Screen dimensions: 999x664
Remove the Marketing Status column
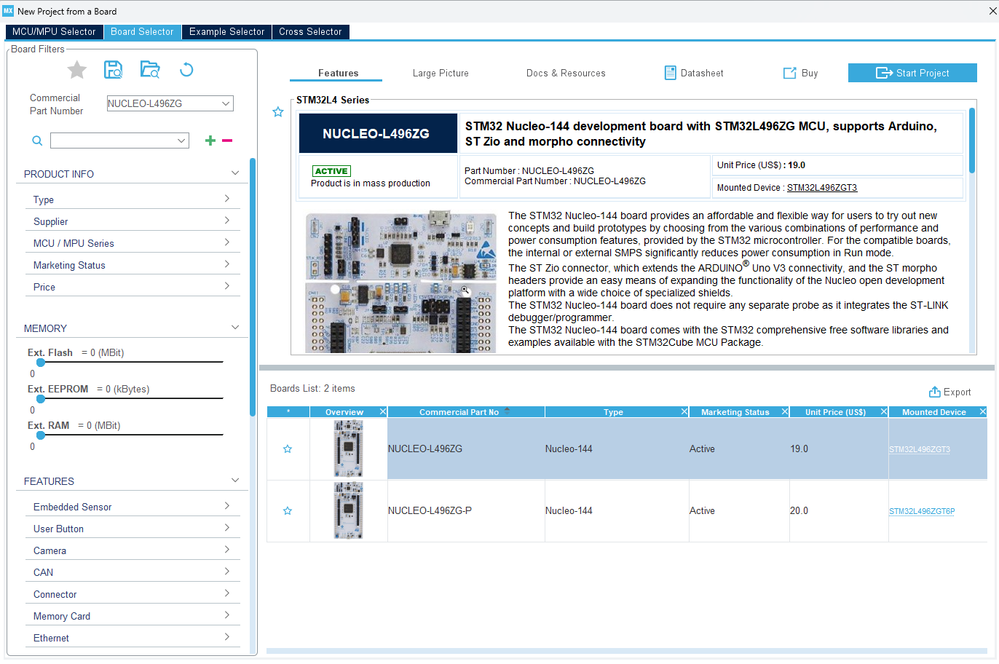point(785,412)
